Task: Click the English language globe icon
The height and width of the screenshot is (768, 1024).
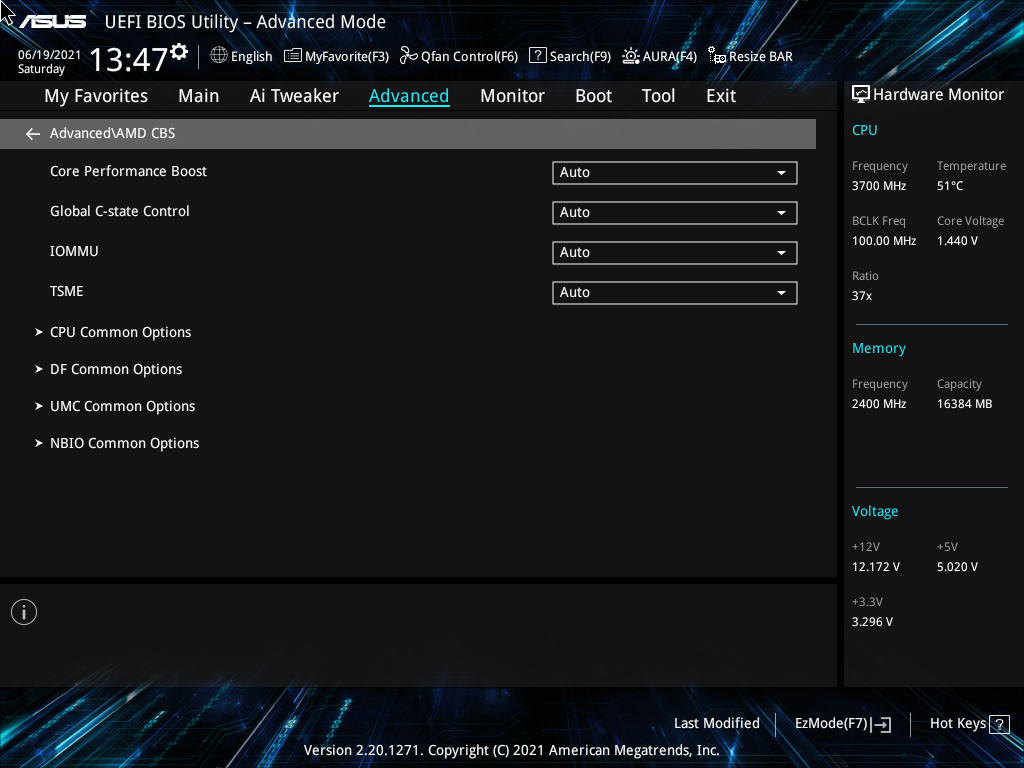Action: click(221, 56)
